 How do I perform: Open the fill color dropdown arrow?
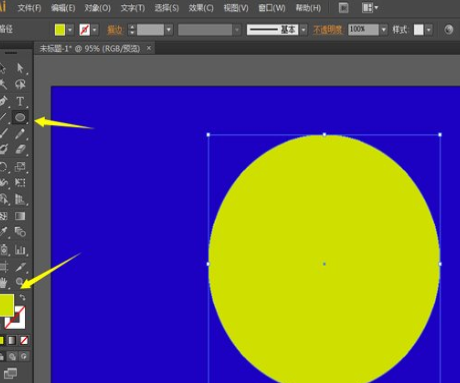pos(70,30)
